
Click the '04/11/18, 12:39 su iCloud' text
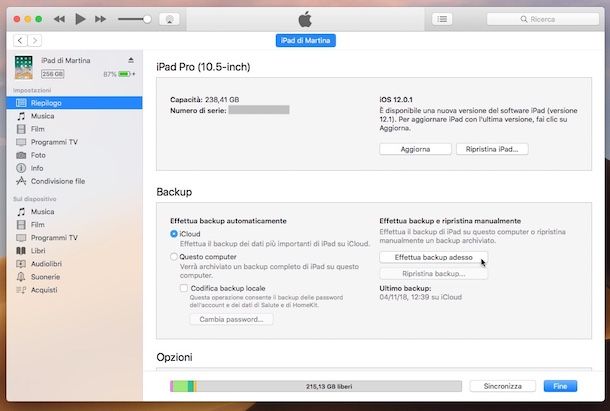[421, 297]
